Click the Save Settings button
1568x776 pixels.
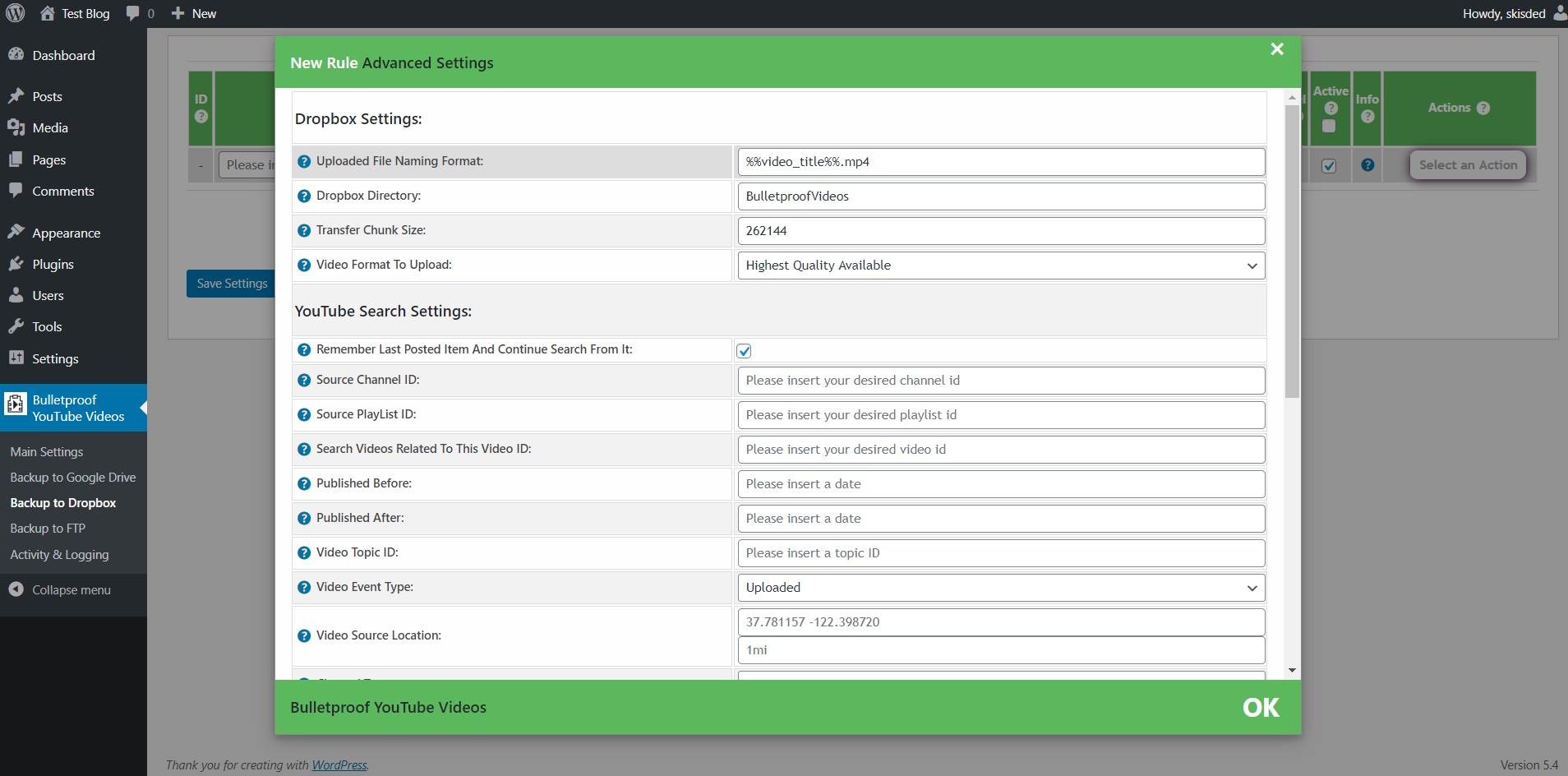click(231, 284)
